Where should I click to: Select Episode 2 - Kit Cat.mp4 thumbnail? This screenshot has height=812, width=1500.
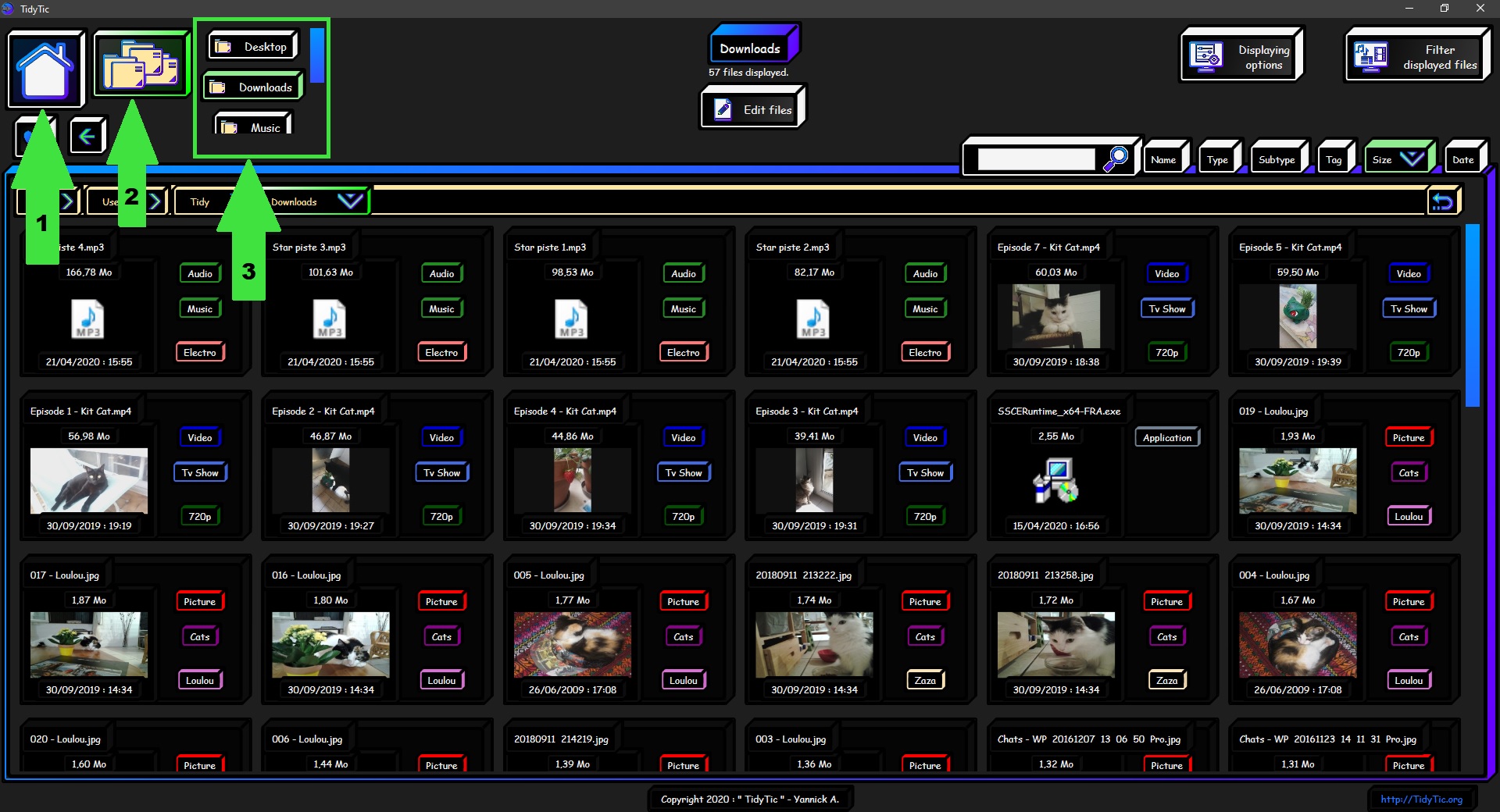(x=330, y=480)
